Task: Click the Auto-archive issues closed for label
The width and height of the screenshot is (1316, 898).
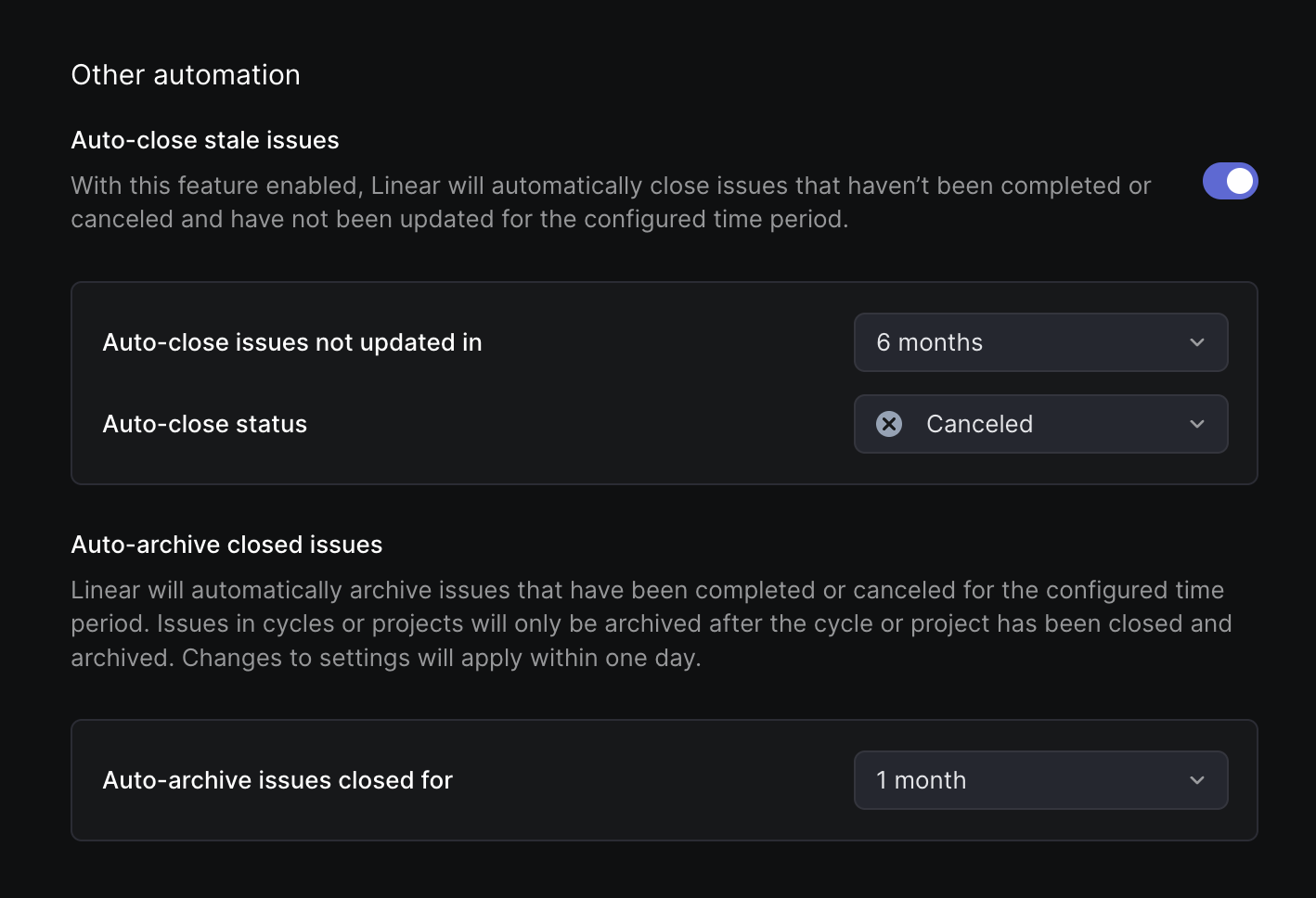Action: click(277, 780)
